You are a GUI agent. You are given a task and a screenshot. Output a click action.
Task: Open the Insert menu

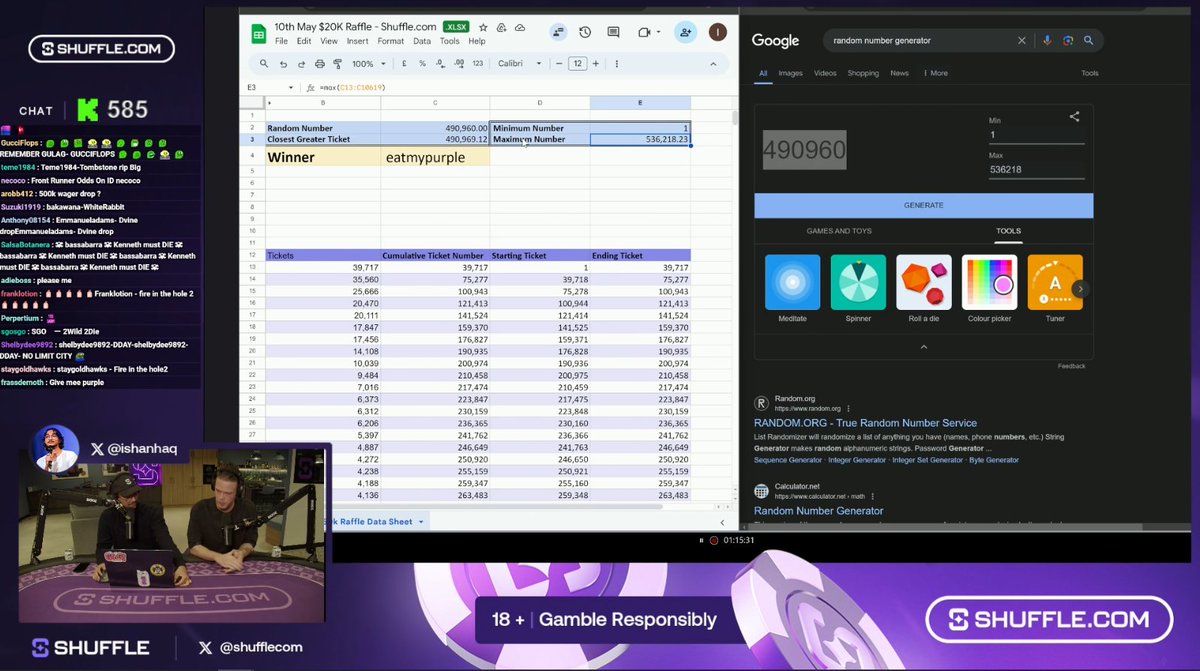[358, 41]
